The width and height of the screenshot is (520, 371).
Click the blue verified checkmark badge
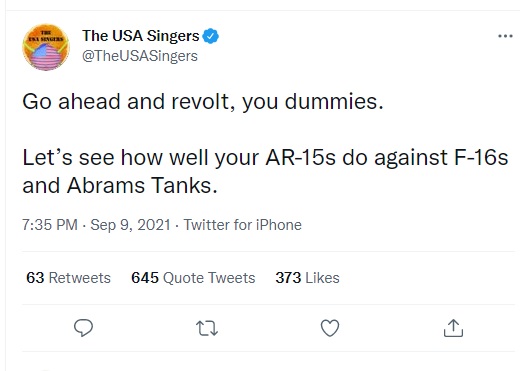pos(211,36)
